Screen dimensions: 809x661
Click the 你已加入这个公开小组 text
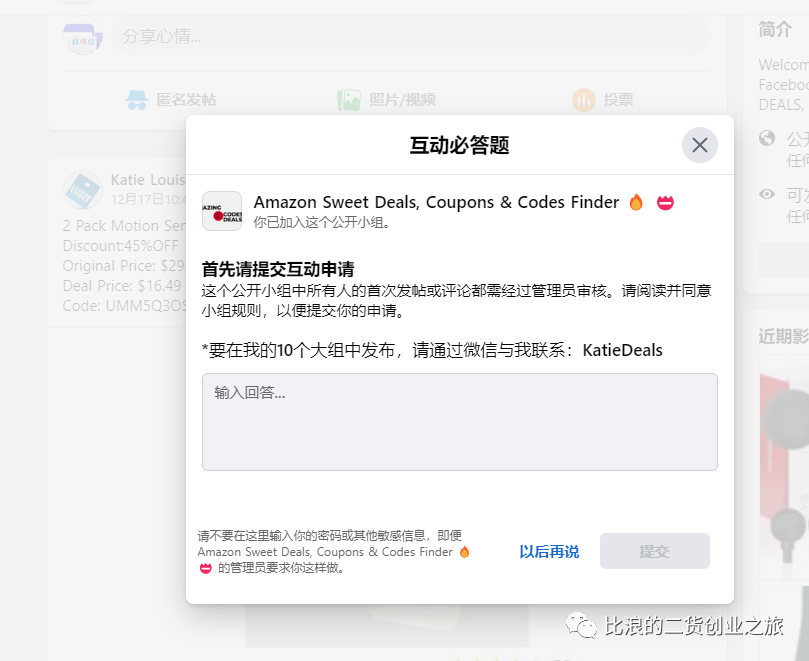322,222
